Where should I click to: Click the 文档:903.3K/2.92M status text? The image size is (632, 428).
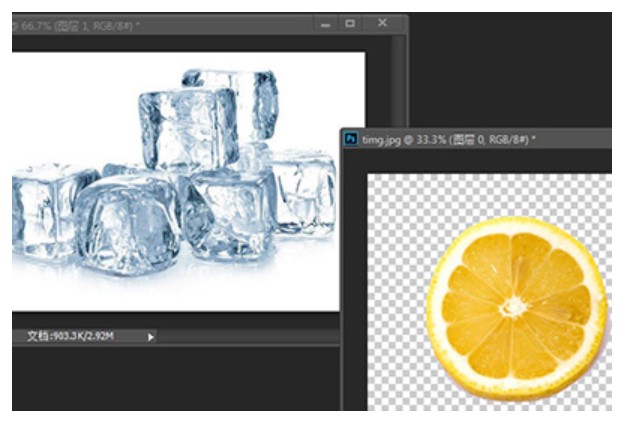71,336
